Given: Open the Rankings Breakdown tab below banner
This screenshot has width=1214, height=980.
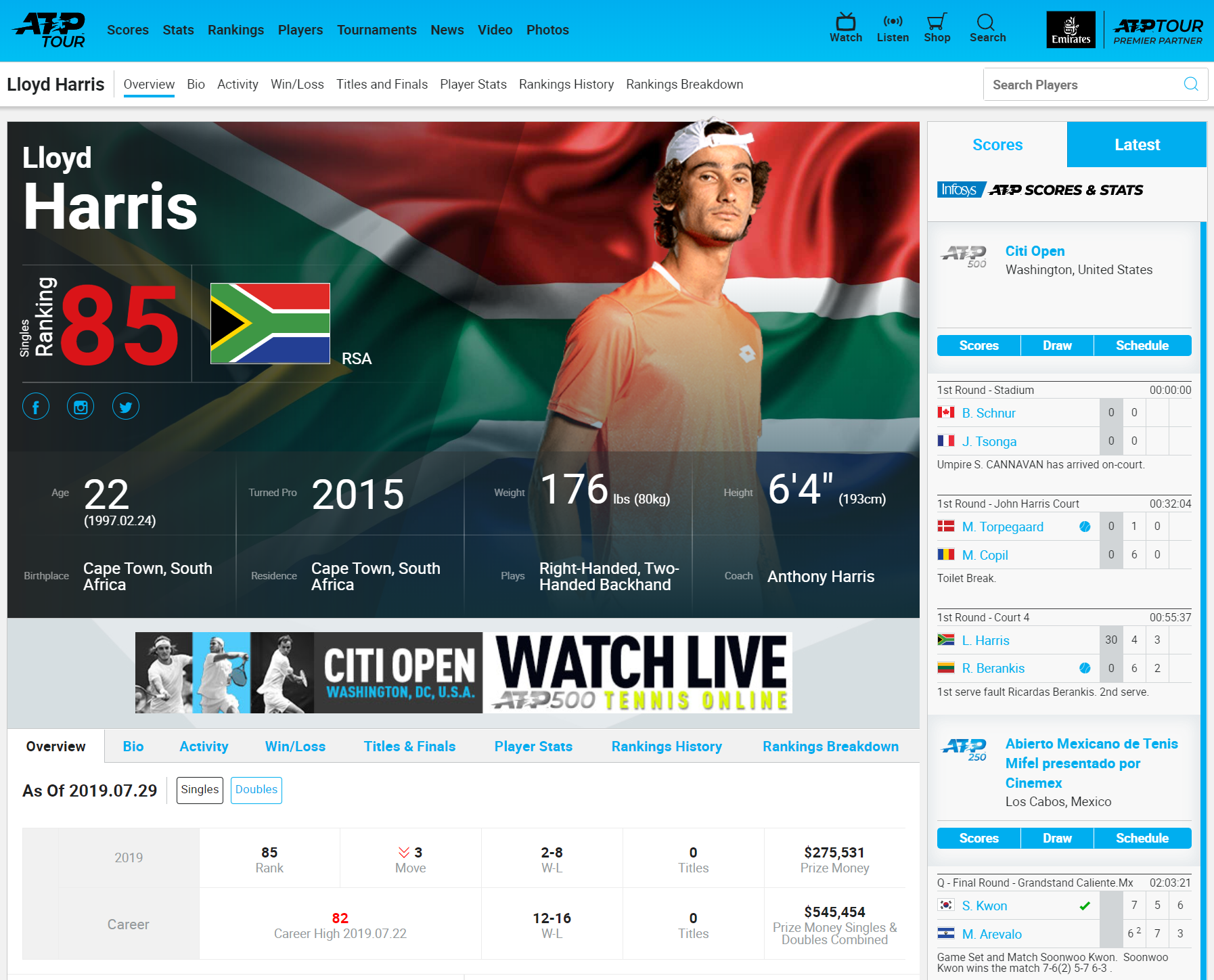Looking at the screenshot, I should coord(830,746).
